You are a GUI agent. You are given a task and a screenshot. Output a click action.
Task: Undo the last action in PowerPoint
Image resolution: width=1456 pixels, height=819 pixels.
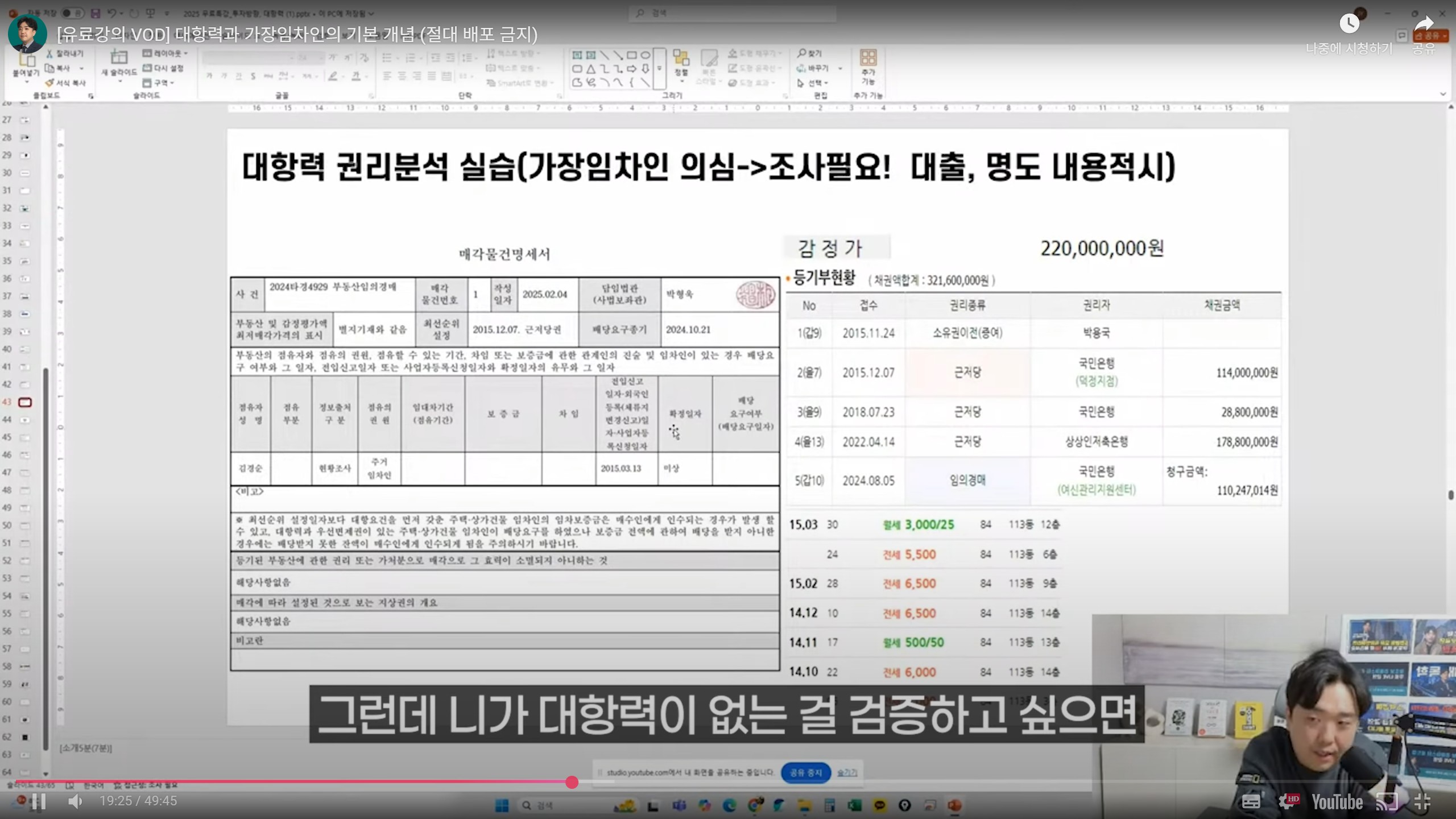113,13
